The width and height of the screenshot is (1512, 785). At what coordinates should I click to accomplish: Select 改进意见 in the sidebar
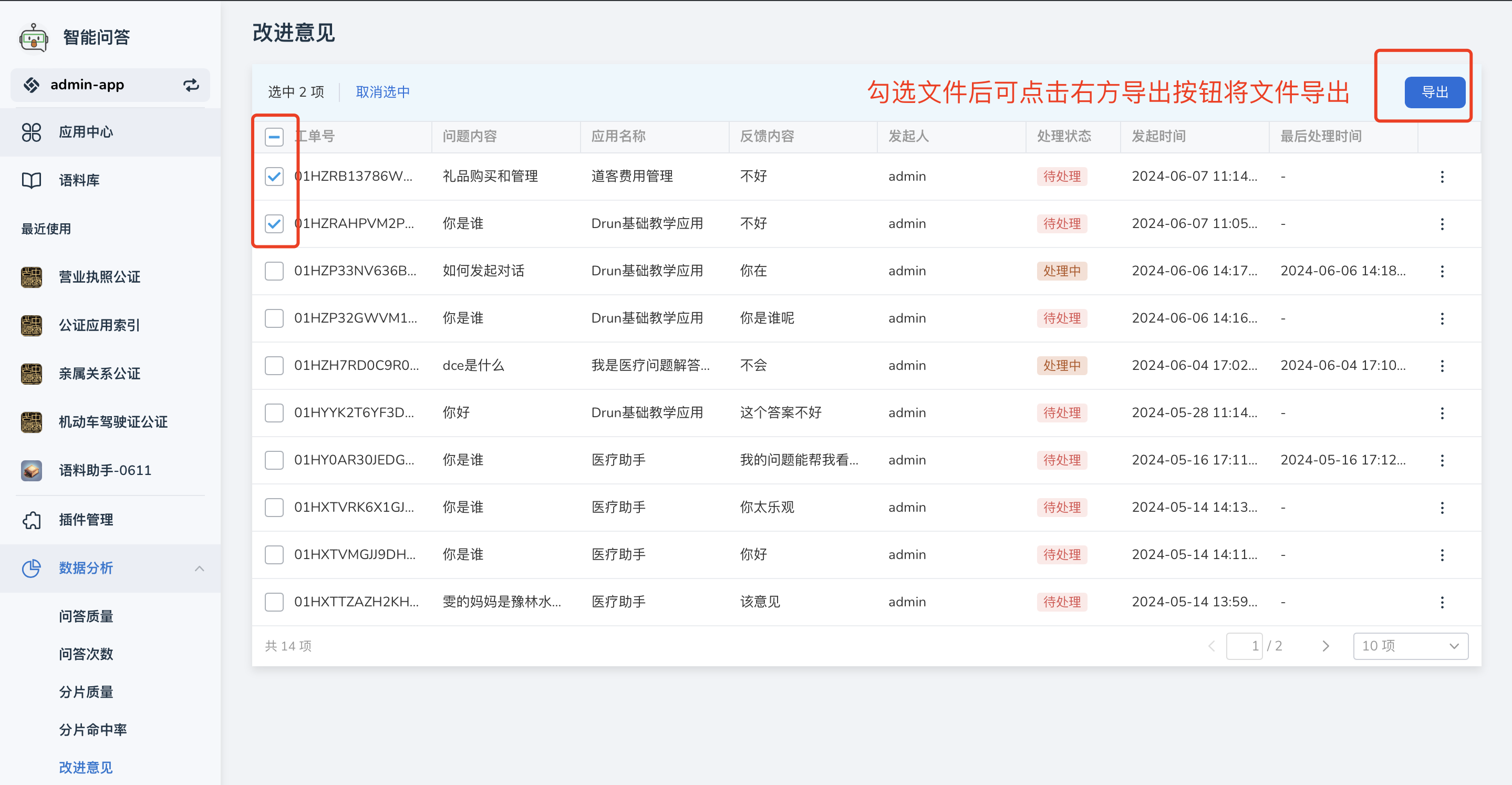[86, 767]
